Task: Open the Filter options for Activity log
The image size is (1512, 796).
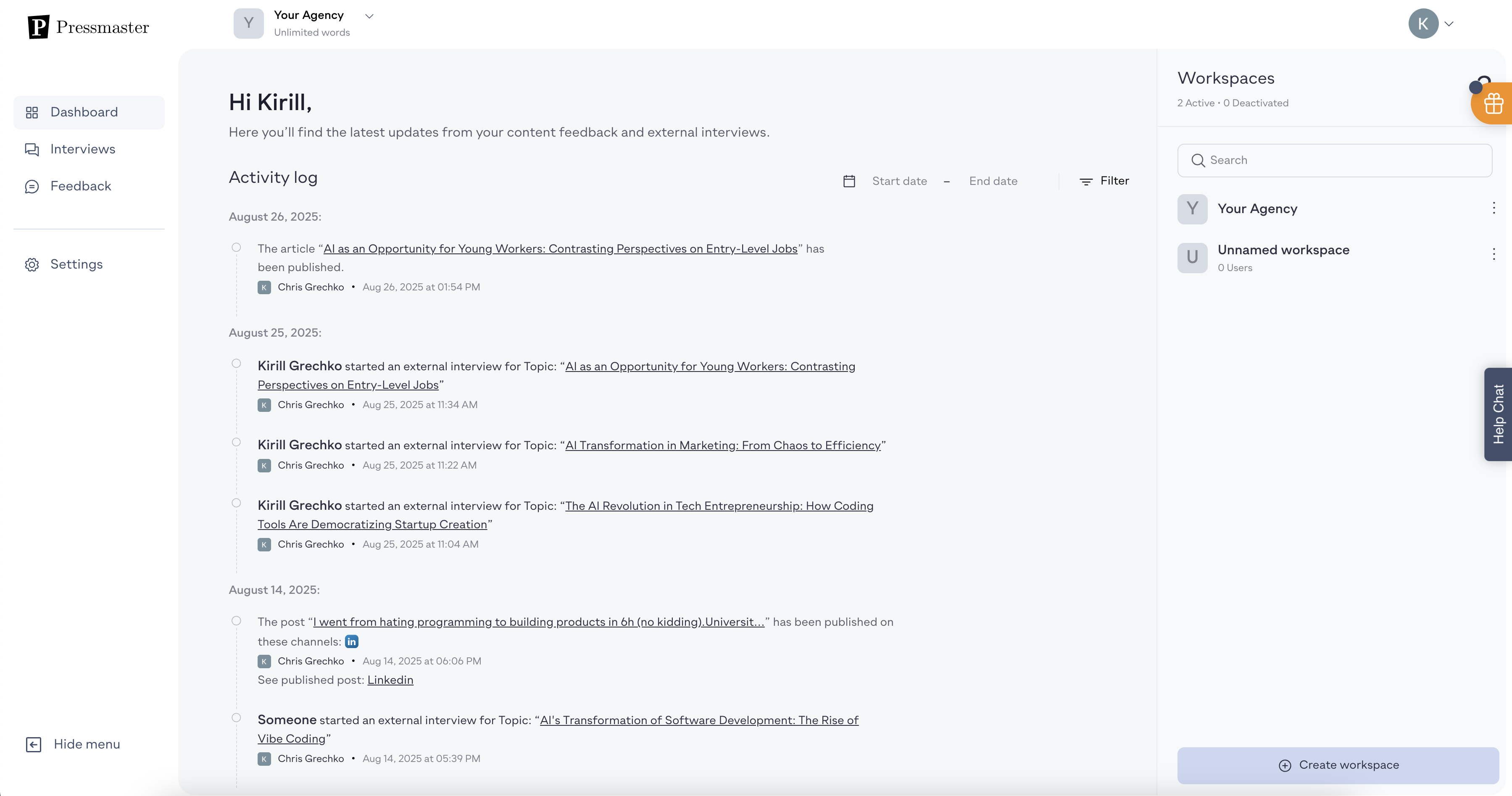Action: 1104,181
